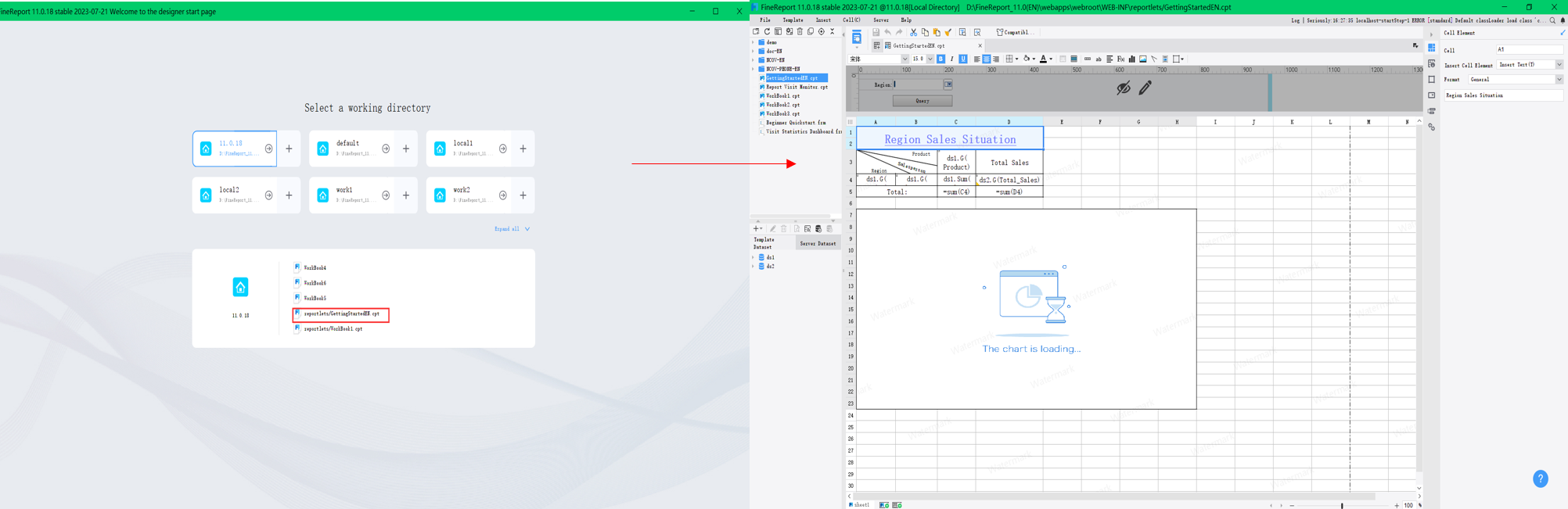Image resolution: width=1568 pixels, height=509 pixels.
Task: Click the Save disk icon
Action: point(876,32)
